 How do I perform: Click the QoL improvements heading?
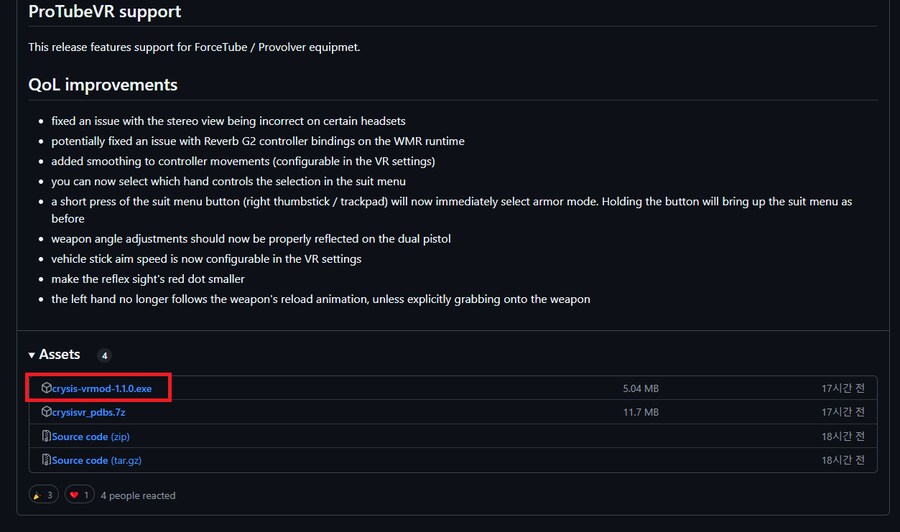pos(103,85)
